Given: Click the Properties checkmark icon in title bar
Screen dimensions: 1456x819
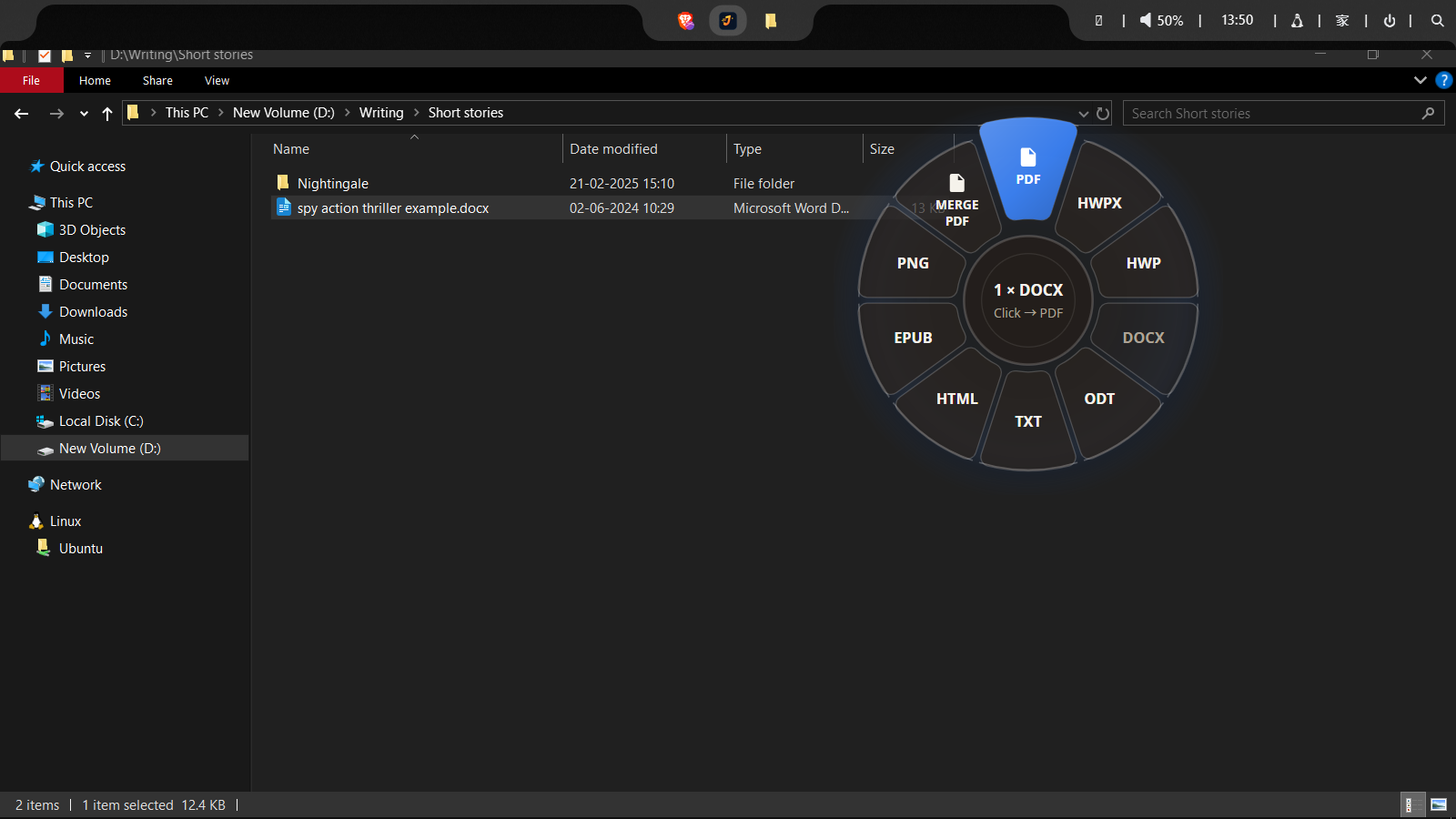Looking at the screenshot, I should pos(44,55).
